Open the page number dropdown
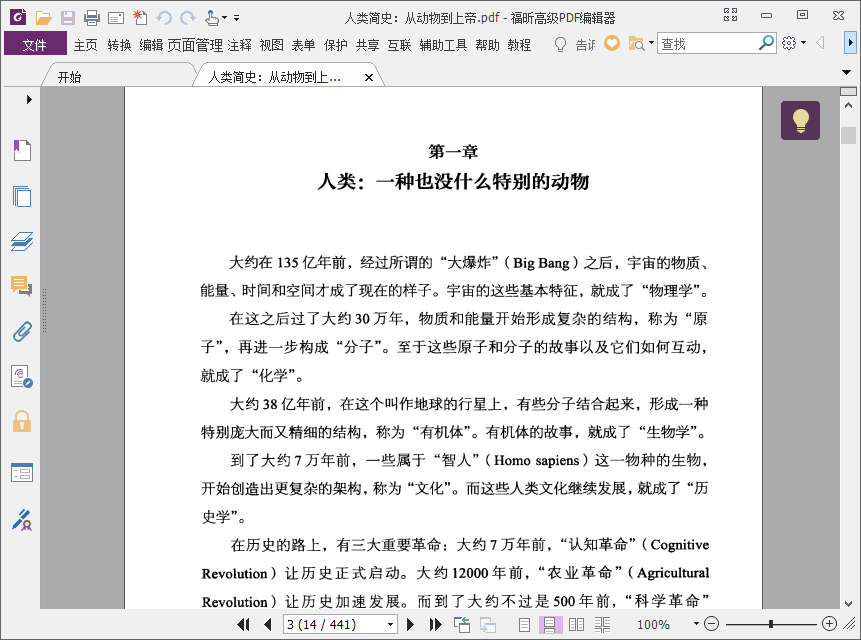 tap(390, 625)
